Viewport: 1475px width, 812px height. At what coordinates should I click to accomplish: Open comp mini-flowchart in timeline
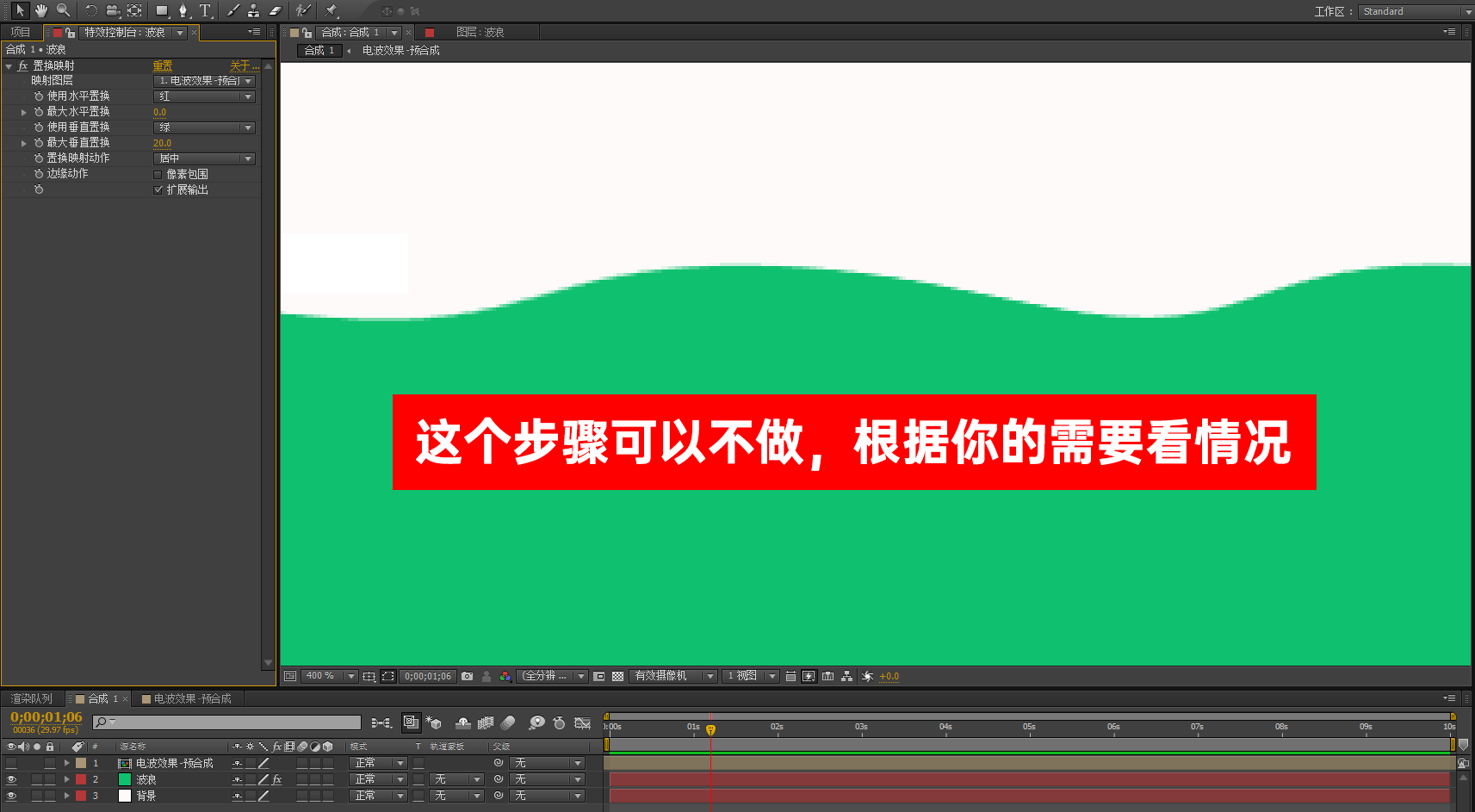pyautogui.click(x=381, y=723)
